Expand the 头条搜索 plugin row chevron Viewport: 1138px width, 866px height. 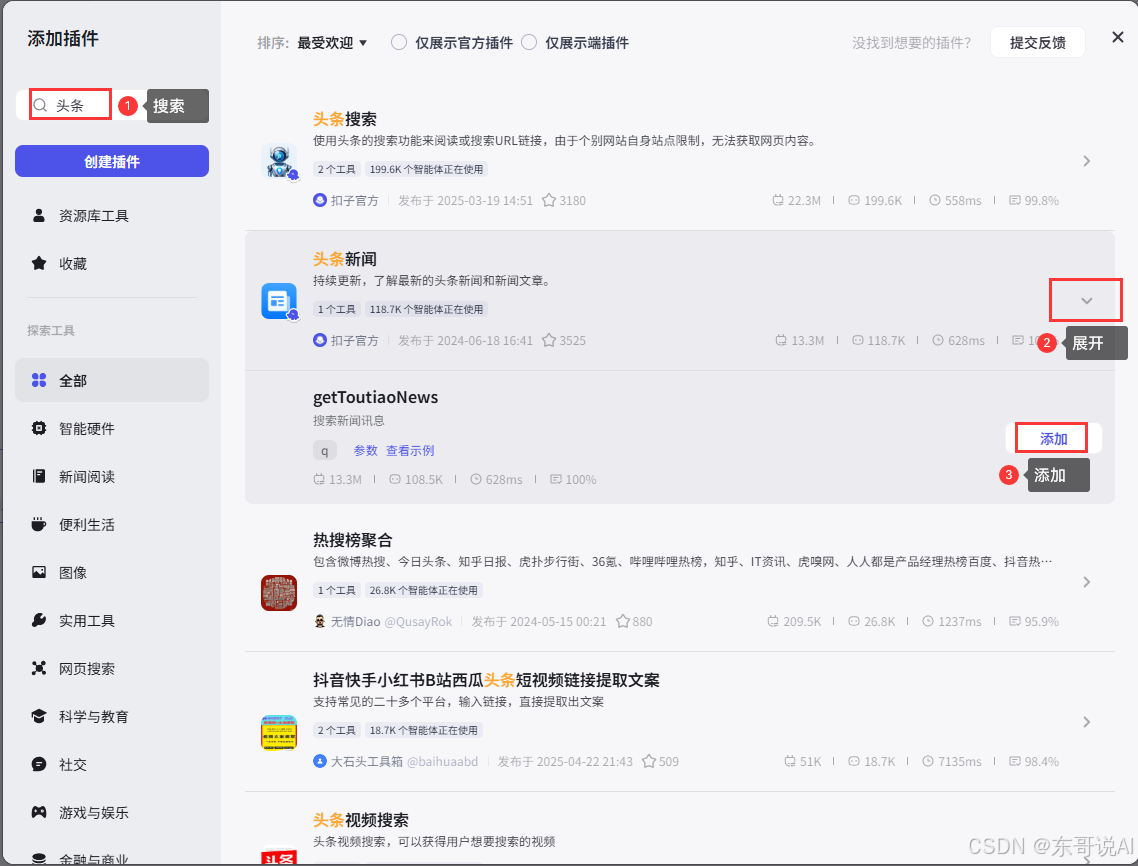click(x=1086, y=161)
